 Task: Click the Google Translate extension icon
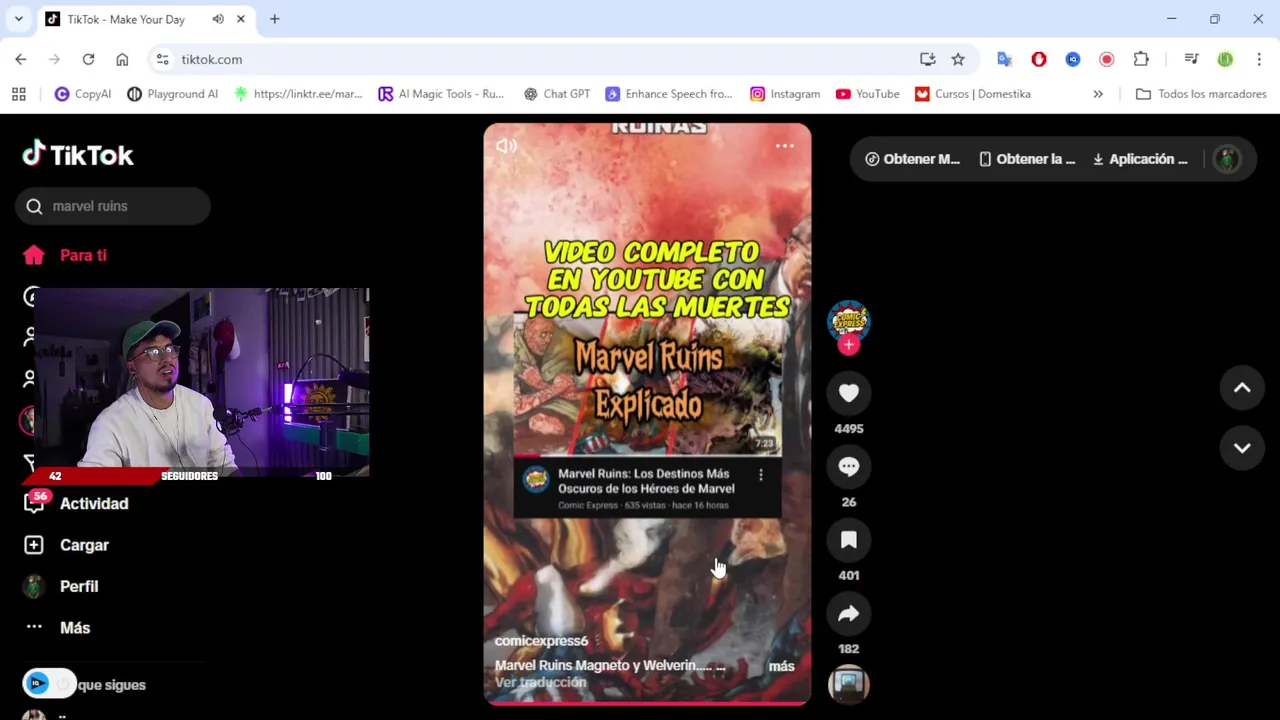point(1005,59)
